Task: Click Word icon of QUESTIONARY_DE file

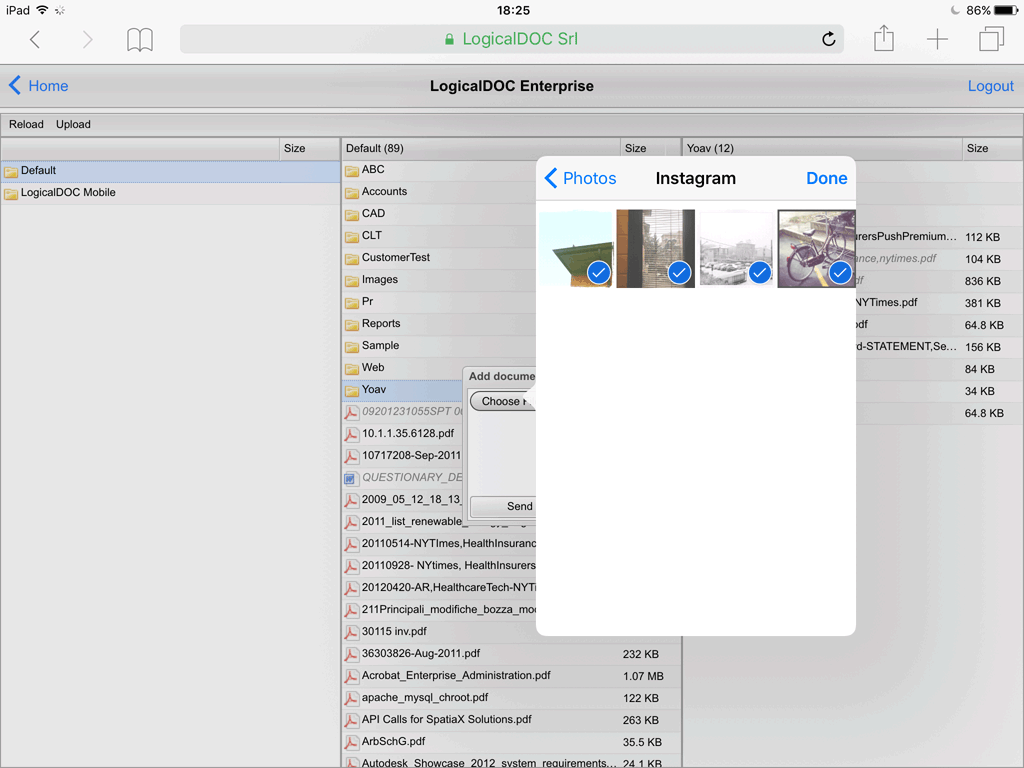Action: point(350,479)
